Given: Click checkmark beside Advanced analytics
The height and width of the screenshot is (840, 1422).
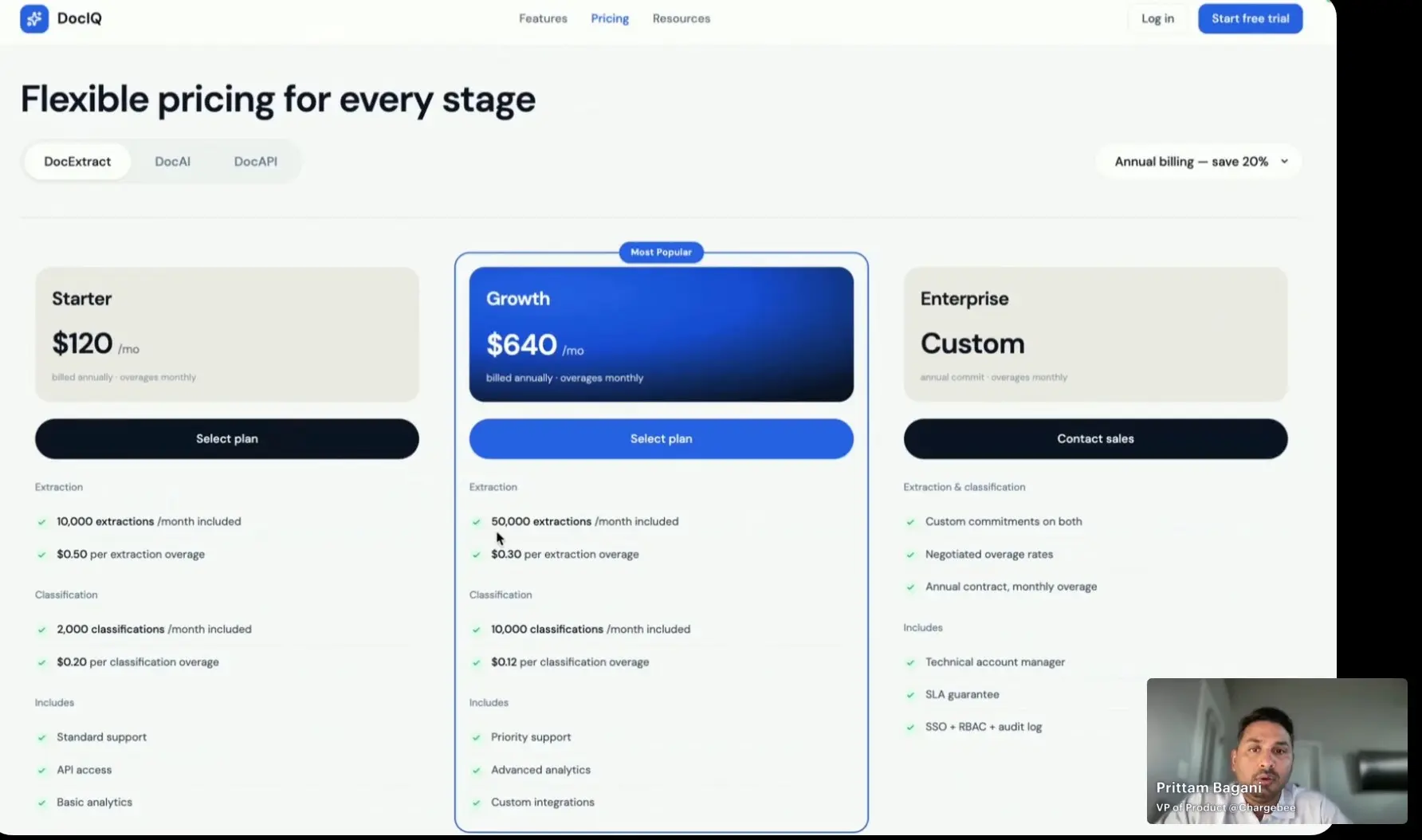Looking at the screenshot, I should click(x=476, y=771).
